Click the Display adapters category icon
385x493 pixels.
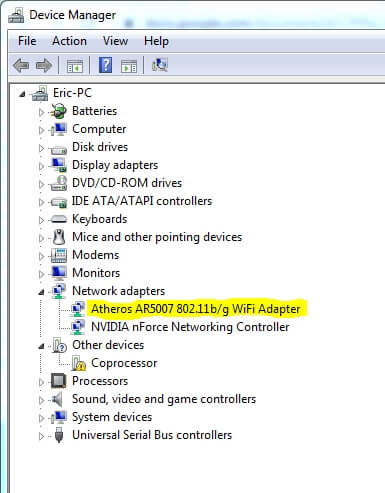coord(59,165)
